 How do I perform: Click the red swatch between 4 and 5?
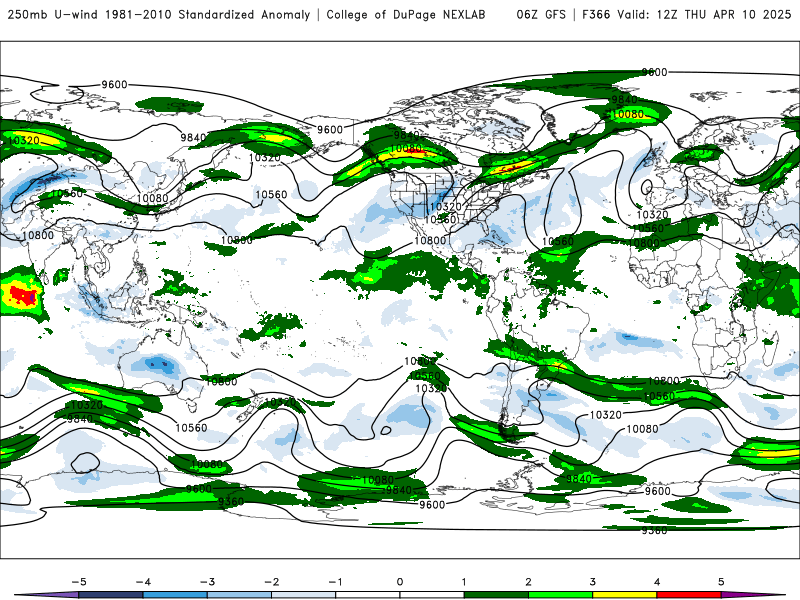(689, 595)
